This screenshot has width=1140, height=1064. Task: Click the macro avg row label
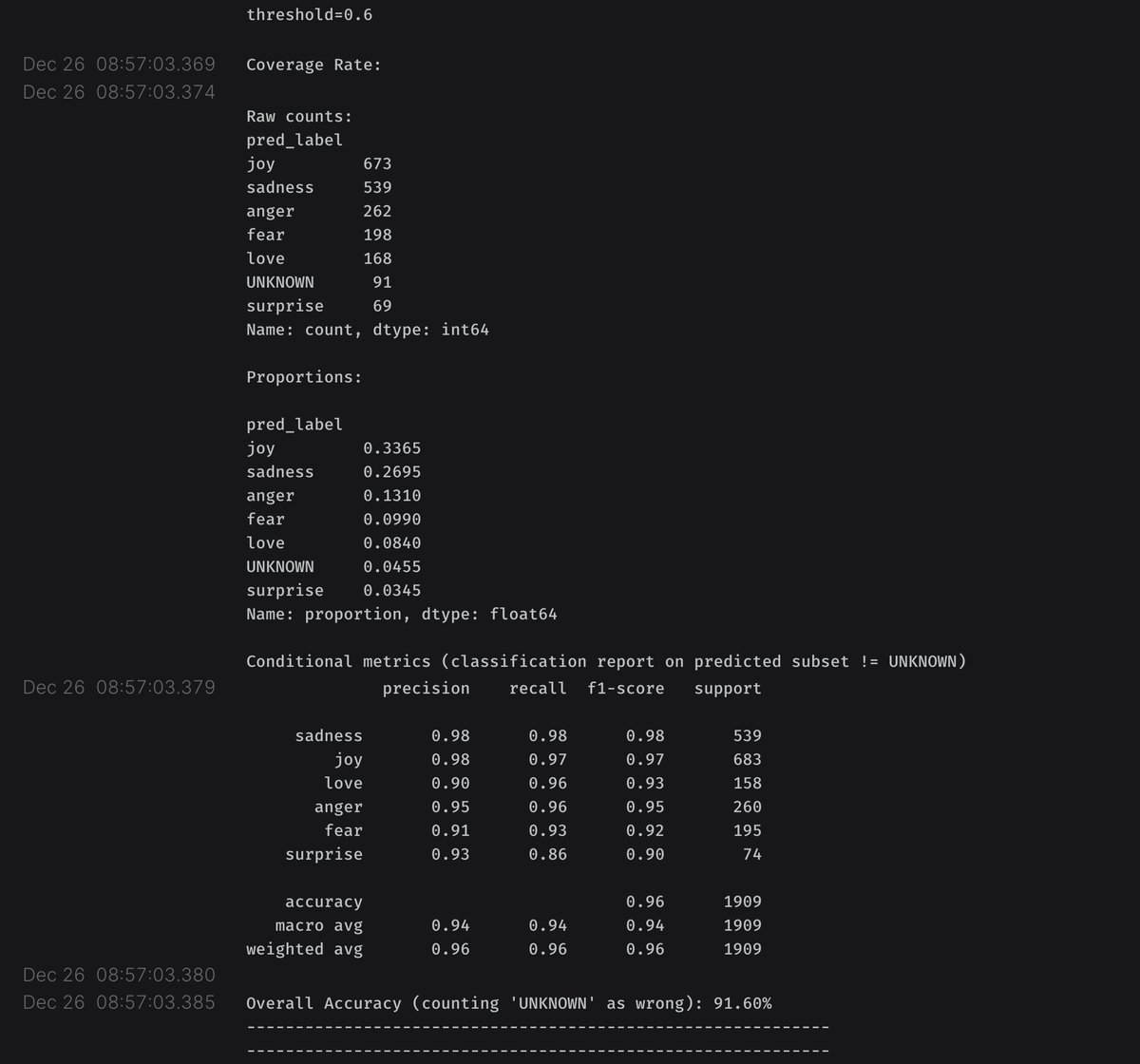(318, 925)
